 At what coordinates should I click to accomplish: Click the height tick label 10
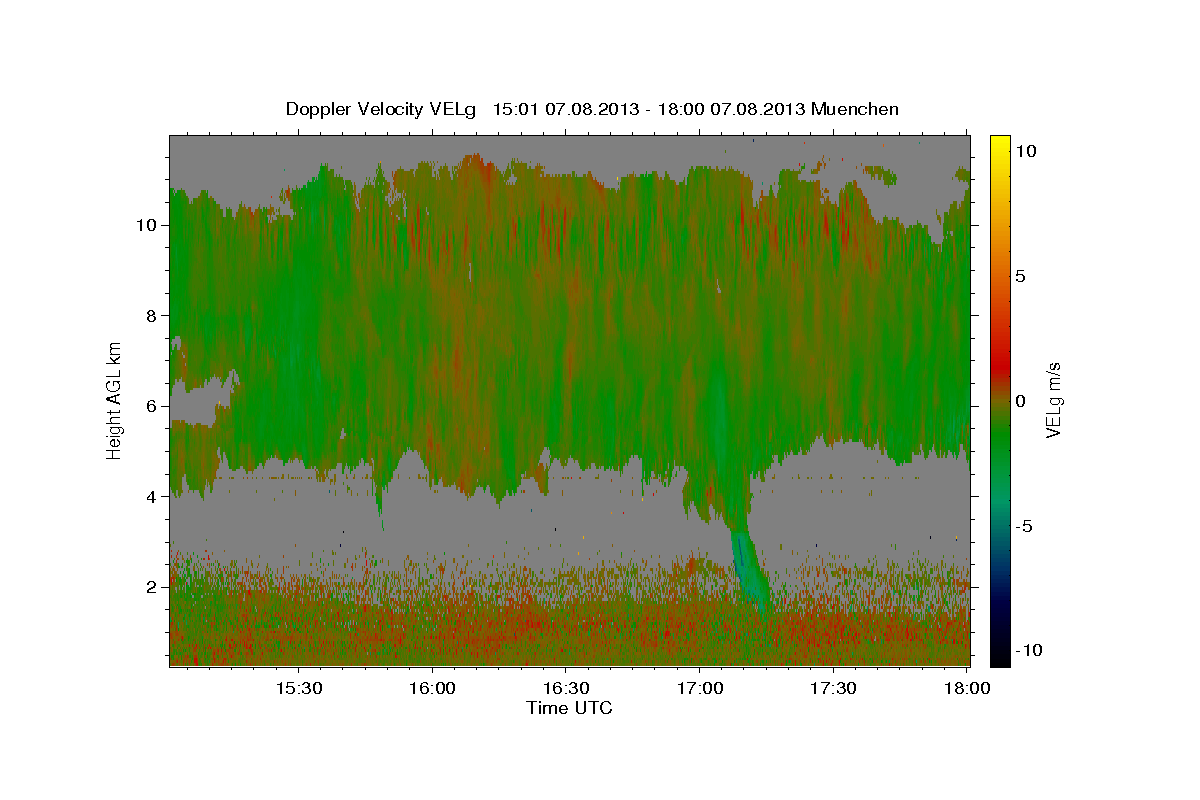(147, 225)
